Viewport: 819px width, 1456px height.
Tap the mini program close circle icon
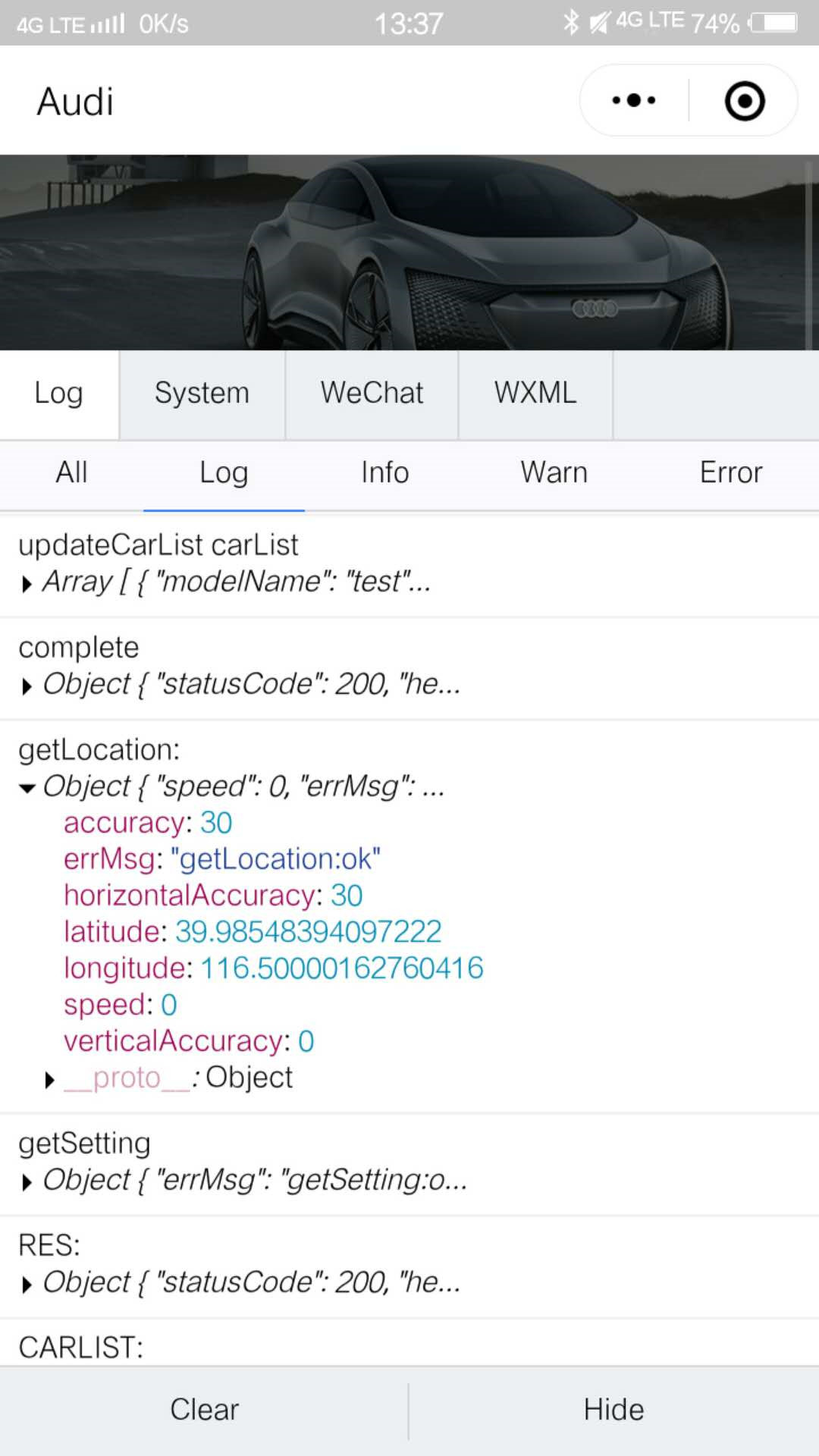tap(744, 101)
